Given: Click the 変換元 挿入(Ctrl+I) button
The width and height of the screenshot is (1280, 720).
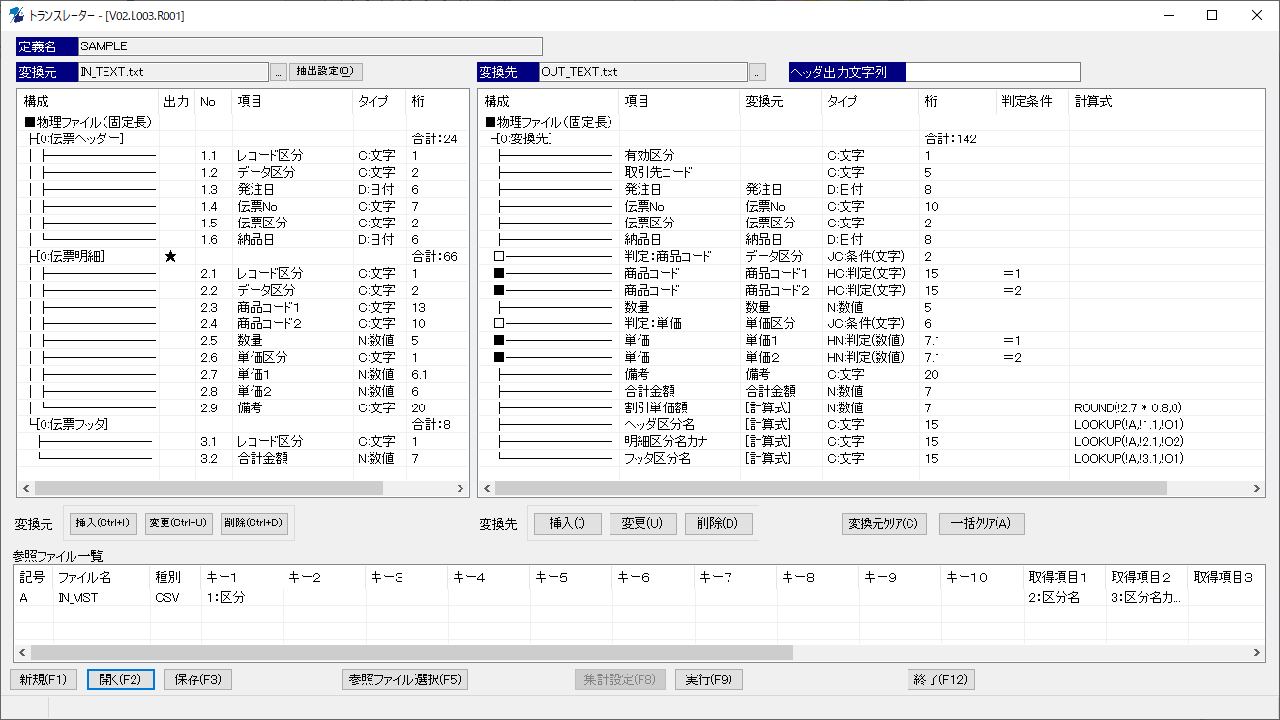Looking at the screenshot, I should click(103, 523).
